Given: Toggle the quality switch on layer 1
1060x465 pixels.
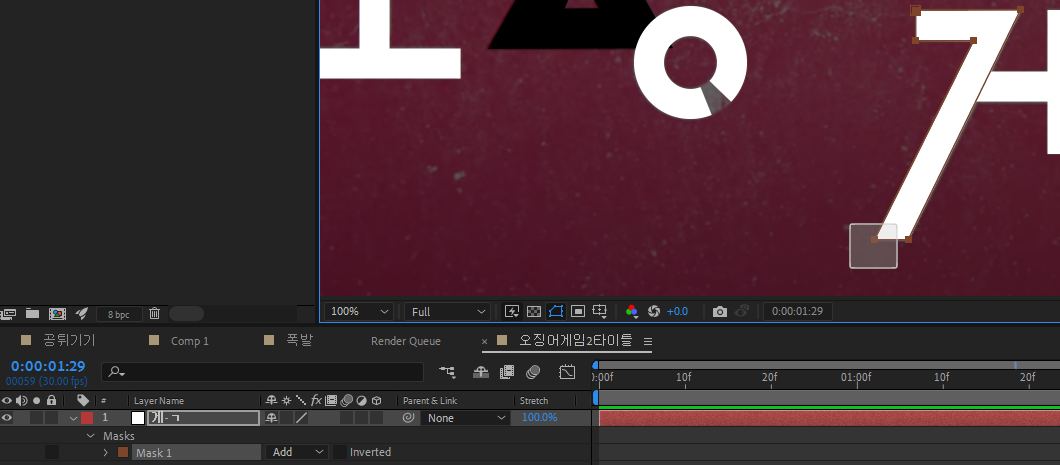Looking at the screenshot, I should 302,418.
